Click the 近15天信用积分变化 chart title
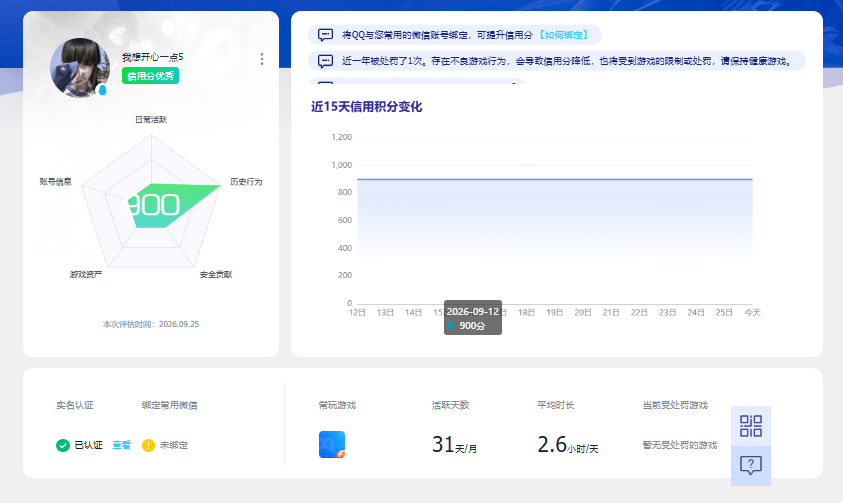 tap(367, 106)
